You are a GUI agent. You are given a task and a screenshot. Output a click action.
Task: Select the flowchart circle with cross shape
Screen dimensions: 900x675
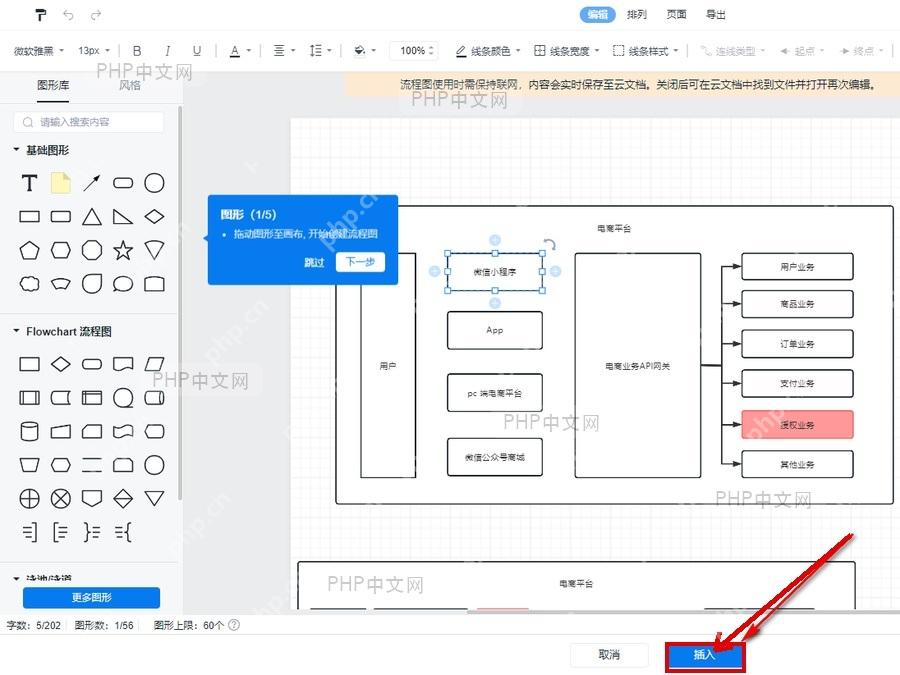pos(29,499)
